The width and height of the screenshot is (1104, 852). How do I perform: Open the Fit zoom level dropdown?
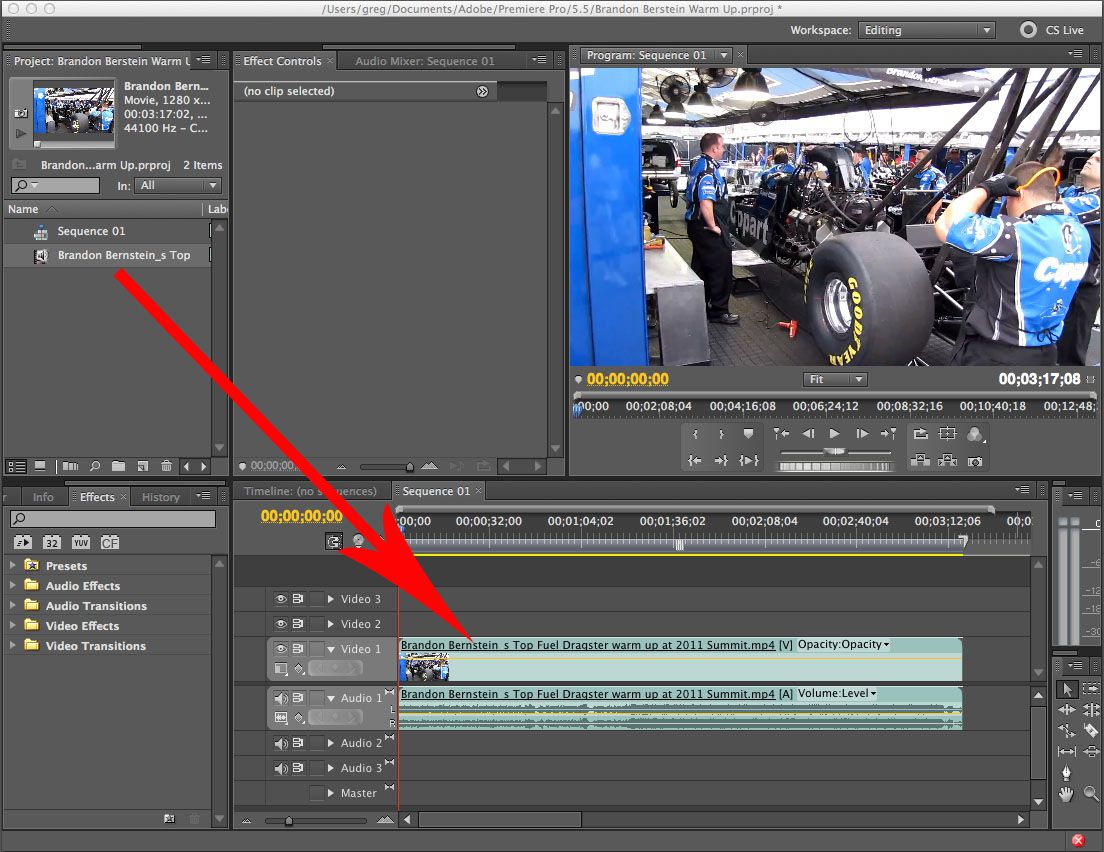pos(835,380)
